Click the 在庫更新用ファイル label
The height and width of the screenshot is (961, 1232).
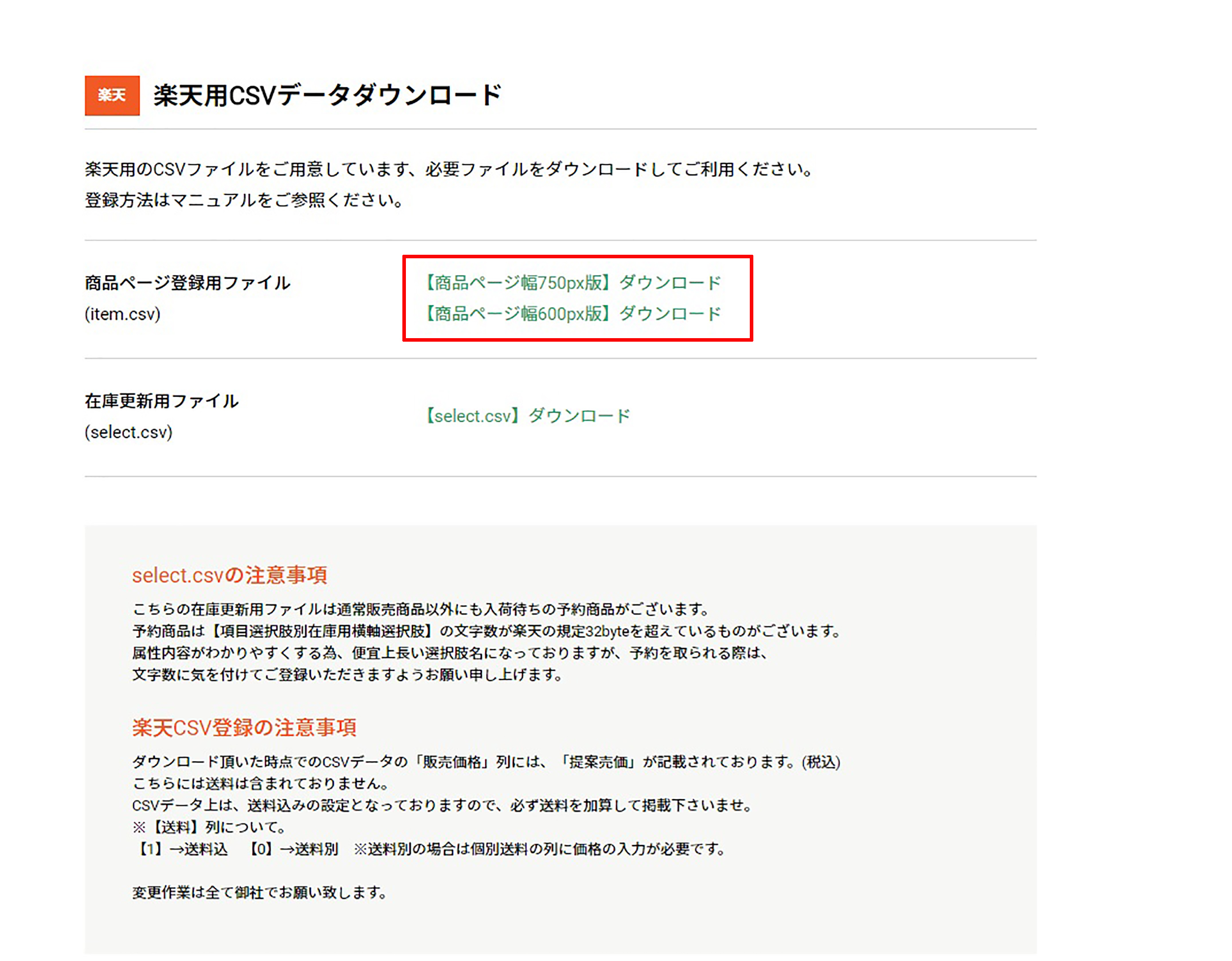coord(162,401)
